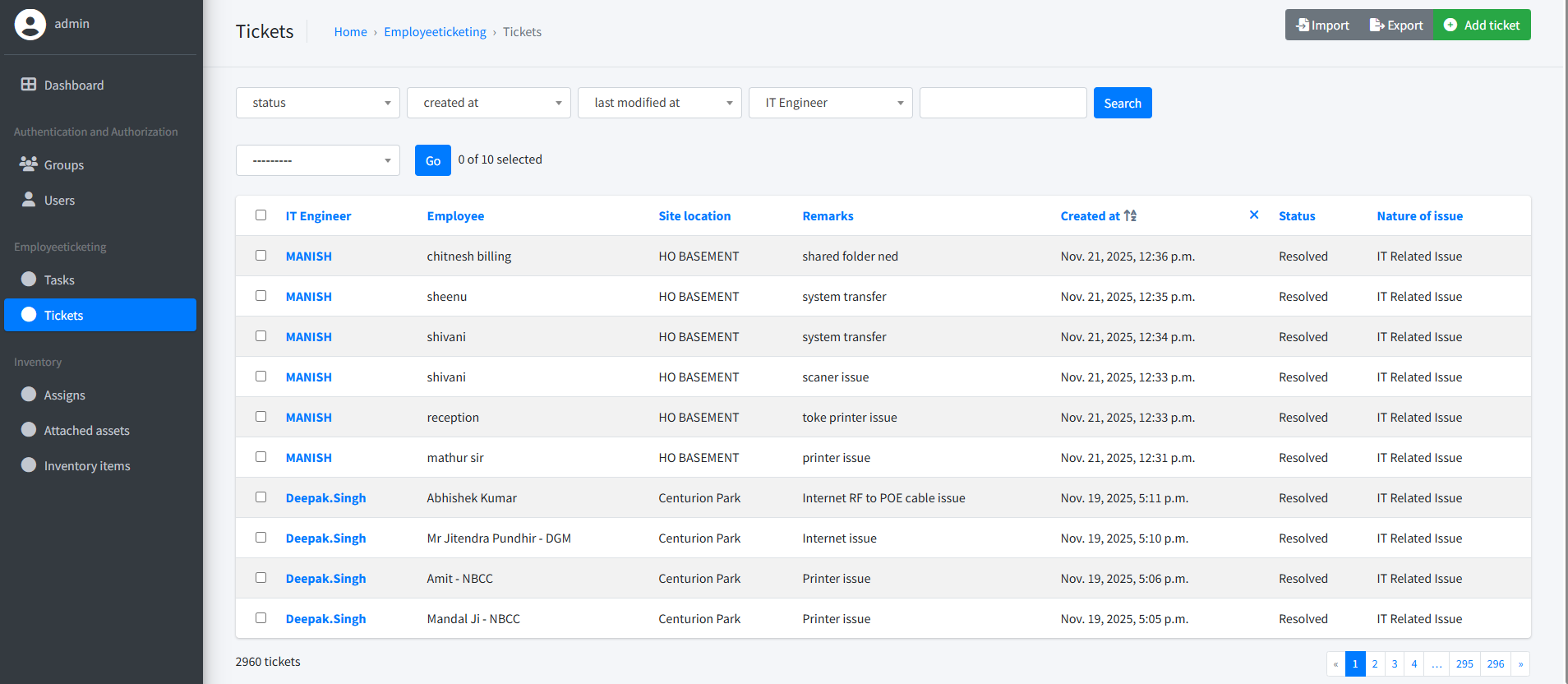Screen dimensions: 1568x684
Task: Remove sorting with the blue X icon
Action: [1253, 215]
